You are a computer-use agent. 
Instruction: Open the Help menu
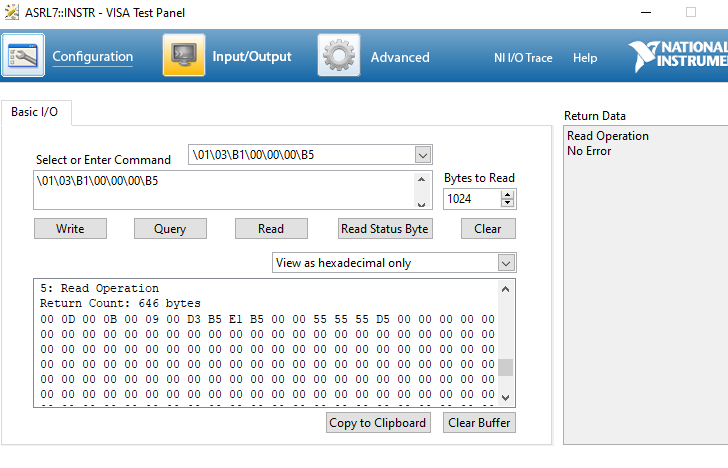(x=585, y=58)
